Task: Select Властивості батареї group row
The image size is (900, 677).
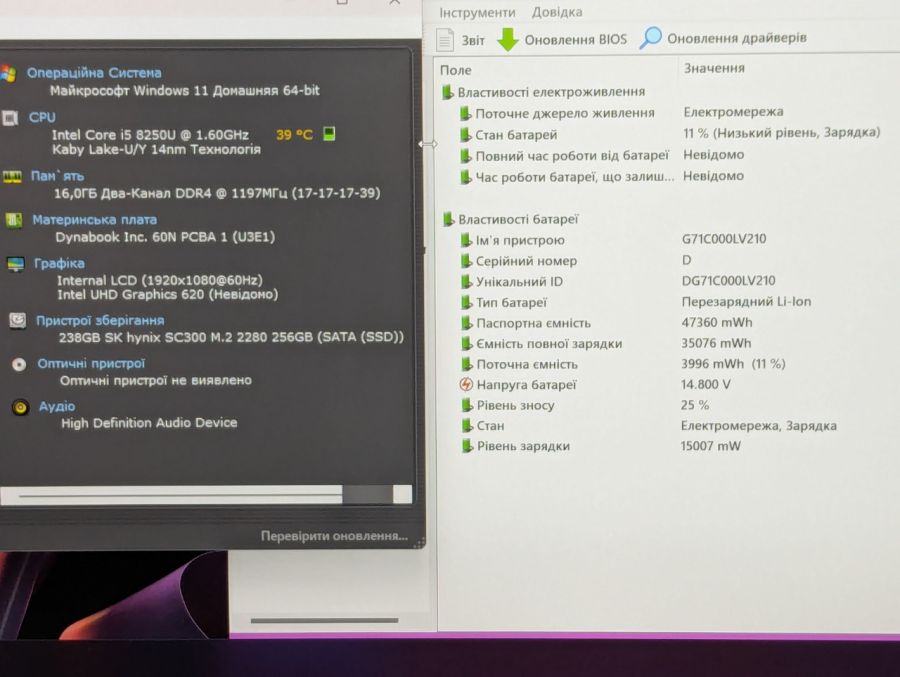Action: (x=510, y=219)
